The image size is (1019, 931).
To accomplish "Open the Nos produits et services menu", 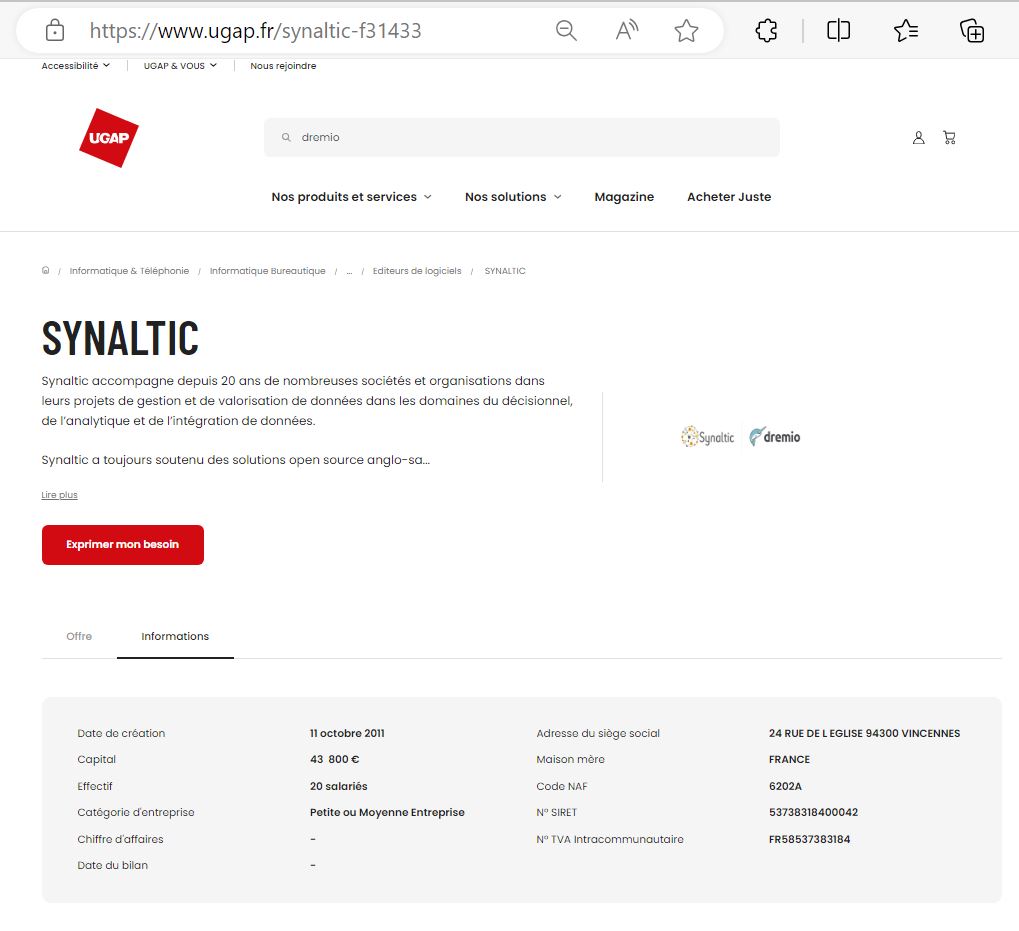I will tap(351, 197).
